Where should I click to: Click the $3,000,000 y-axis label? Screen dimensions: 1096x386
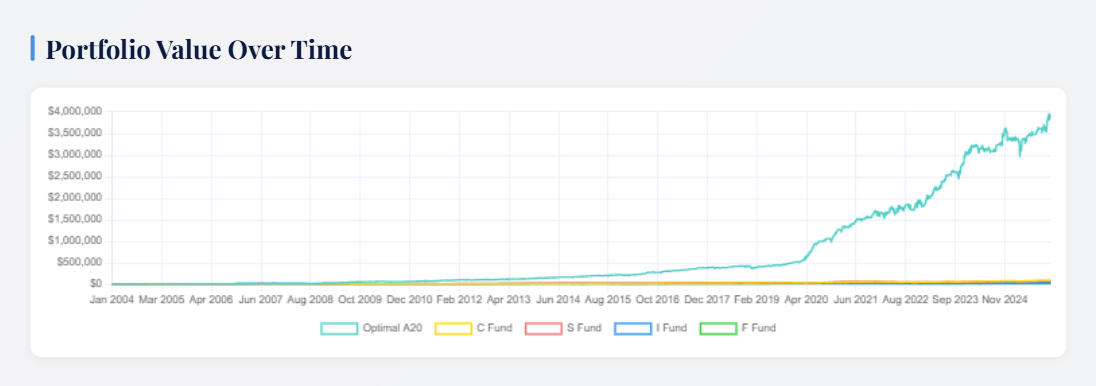(75, 155)
